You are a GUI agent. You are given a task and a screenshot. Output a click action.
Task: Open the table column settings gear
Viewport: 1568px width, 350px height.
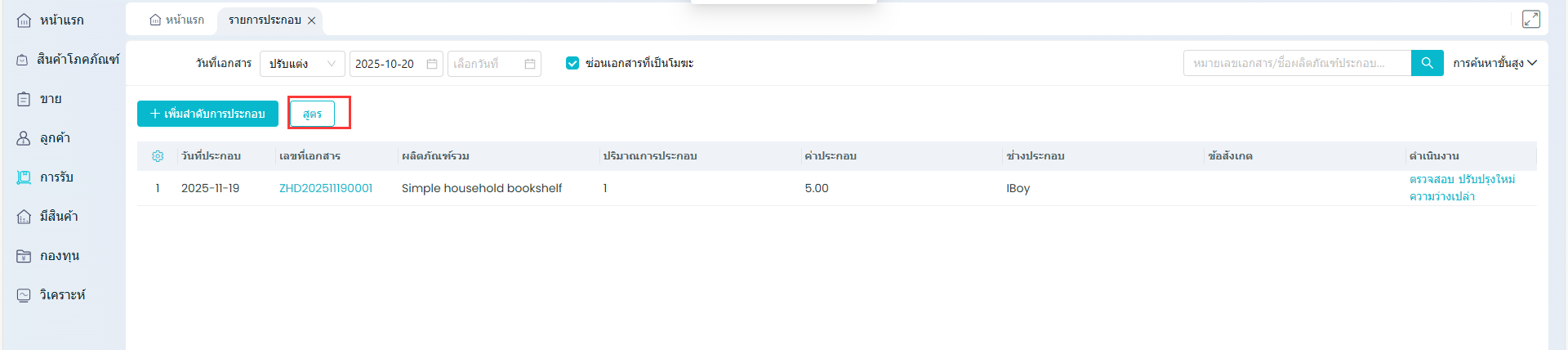pos(158,156)
